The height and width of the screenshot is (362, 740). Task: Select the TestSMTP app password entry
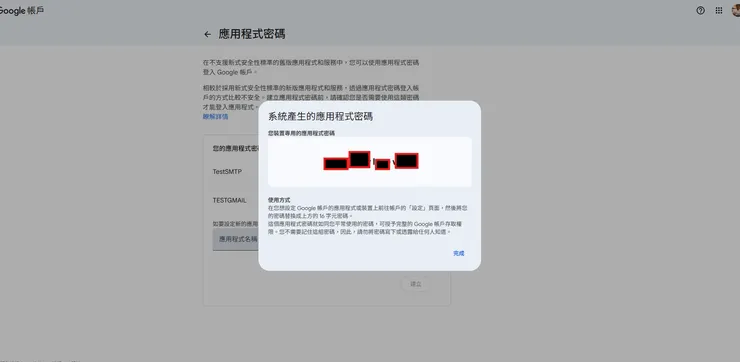tap(227, 172)
